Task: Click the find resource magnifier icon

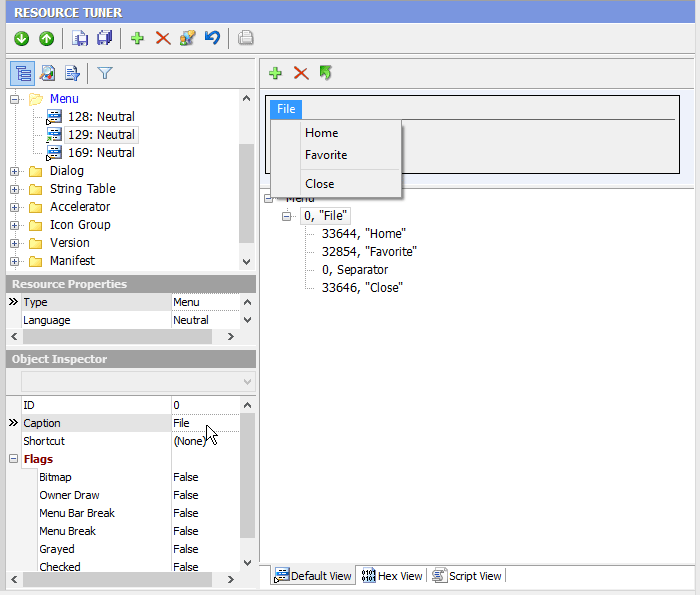Action: tap(47, 73)
